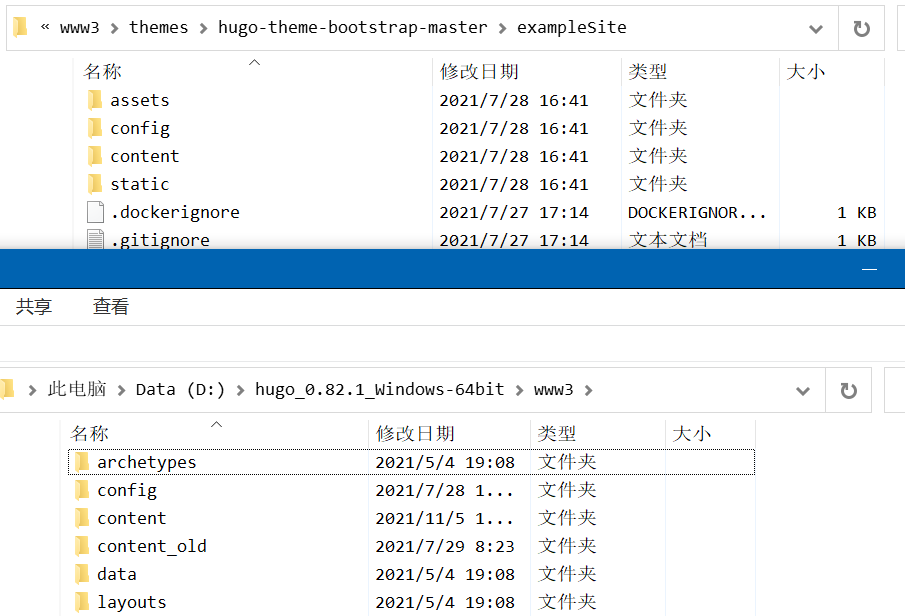Go to Data (D:) in breadcrumb
This screenshot has width=905, height=616.
click(180, 390)
